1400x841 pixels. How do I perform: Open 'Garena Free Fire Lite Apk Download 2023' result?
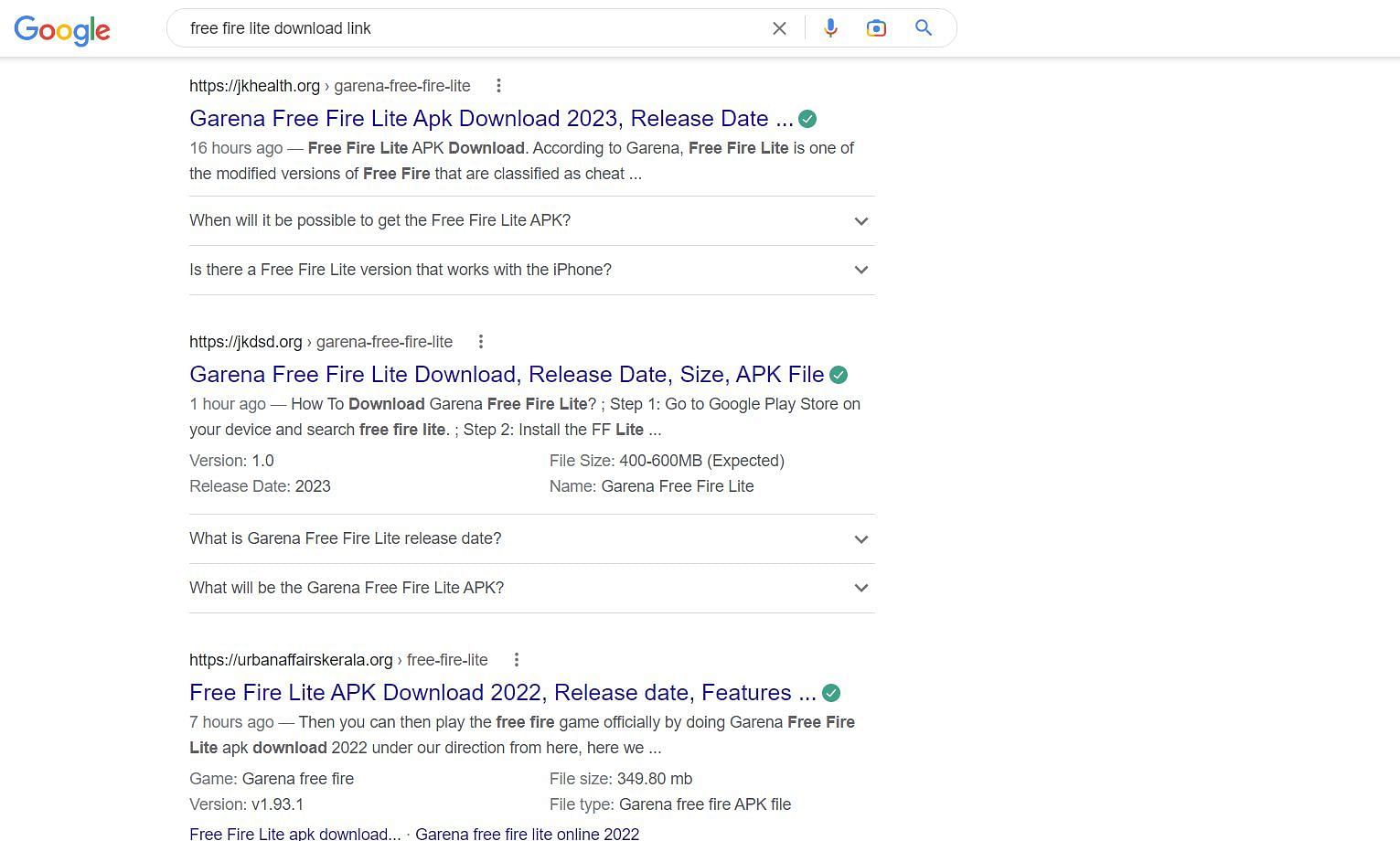click(491, 119)
